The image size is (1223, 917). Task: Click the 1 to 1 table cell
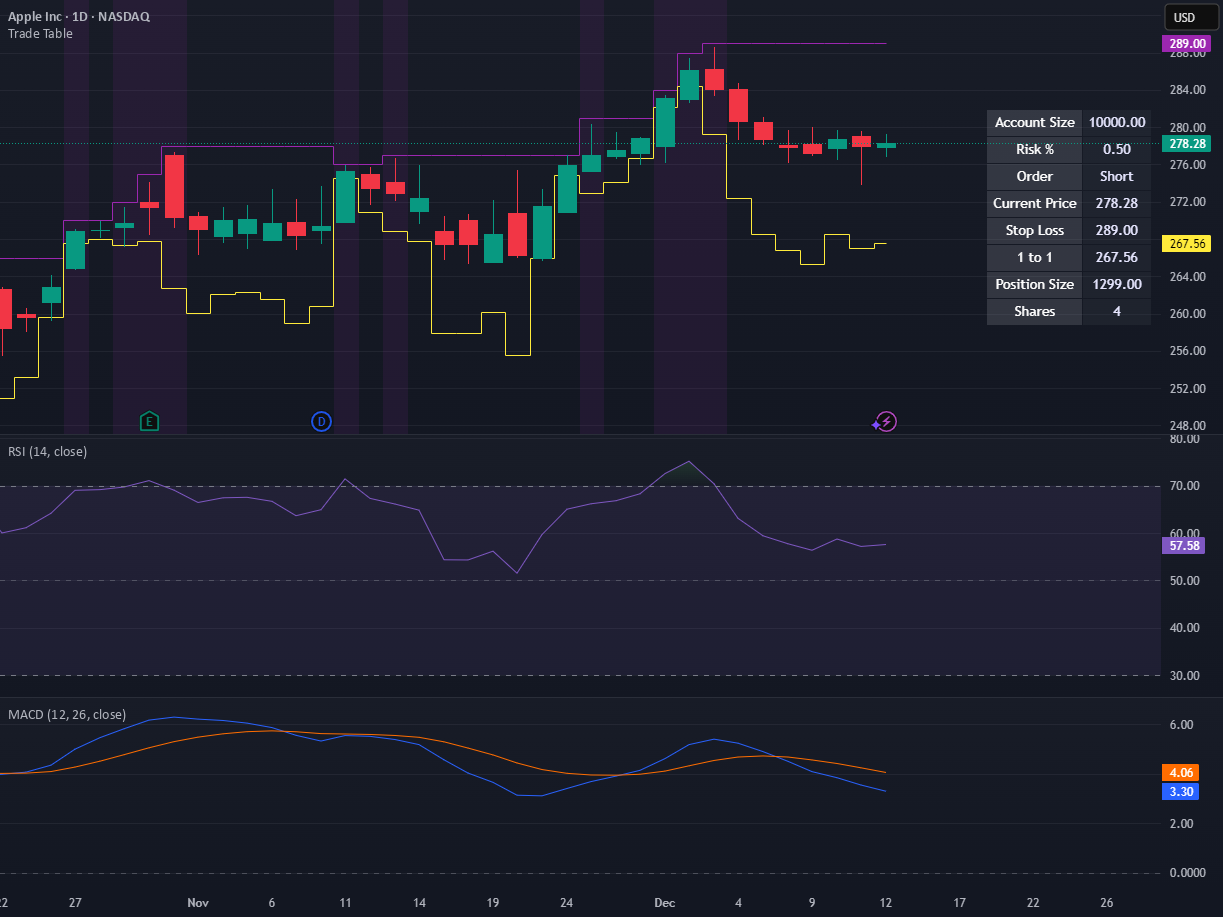[1035, 257]
